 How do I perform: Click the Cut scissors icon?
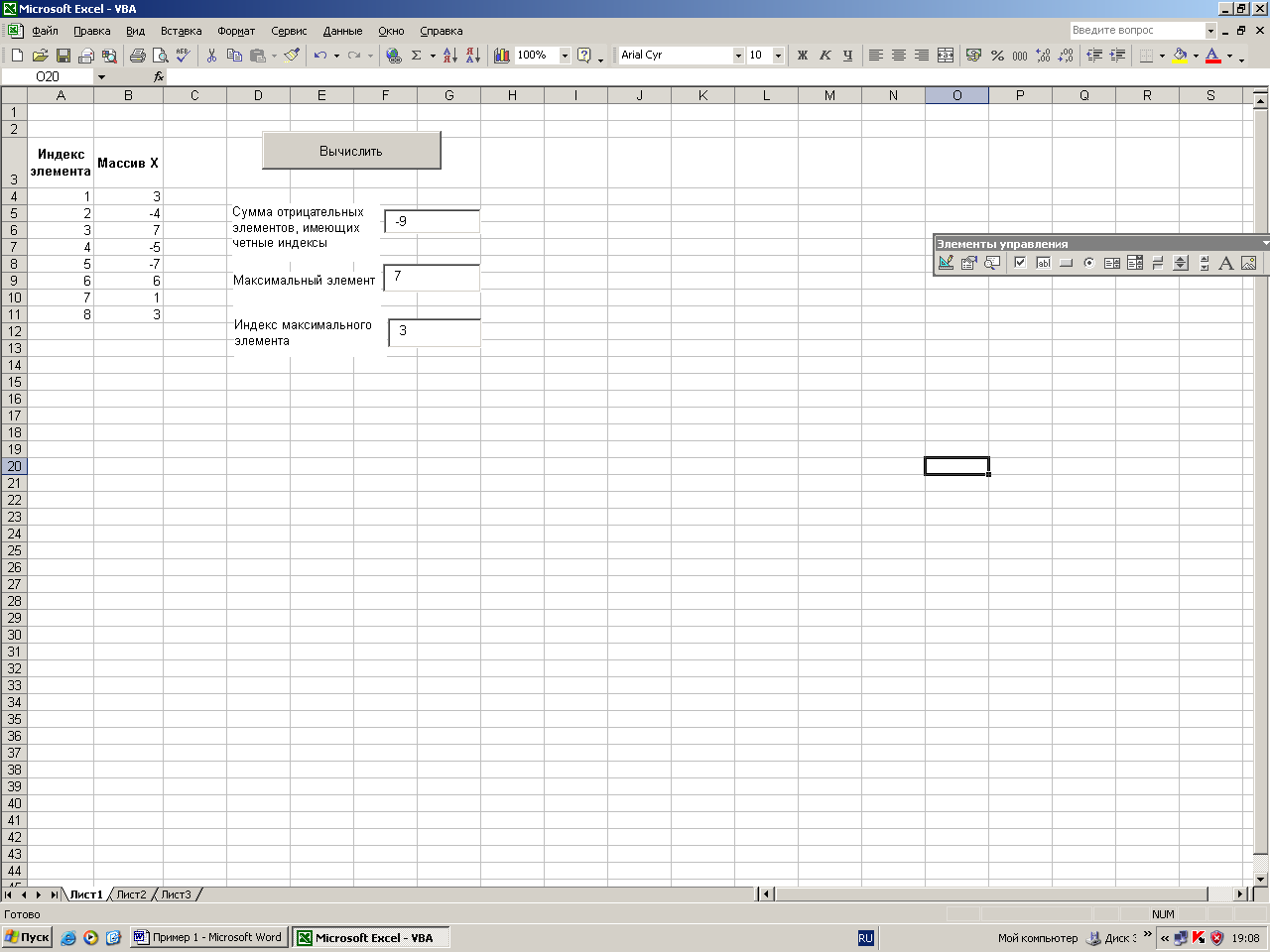point(211,56)
